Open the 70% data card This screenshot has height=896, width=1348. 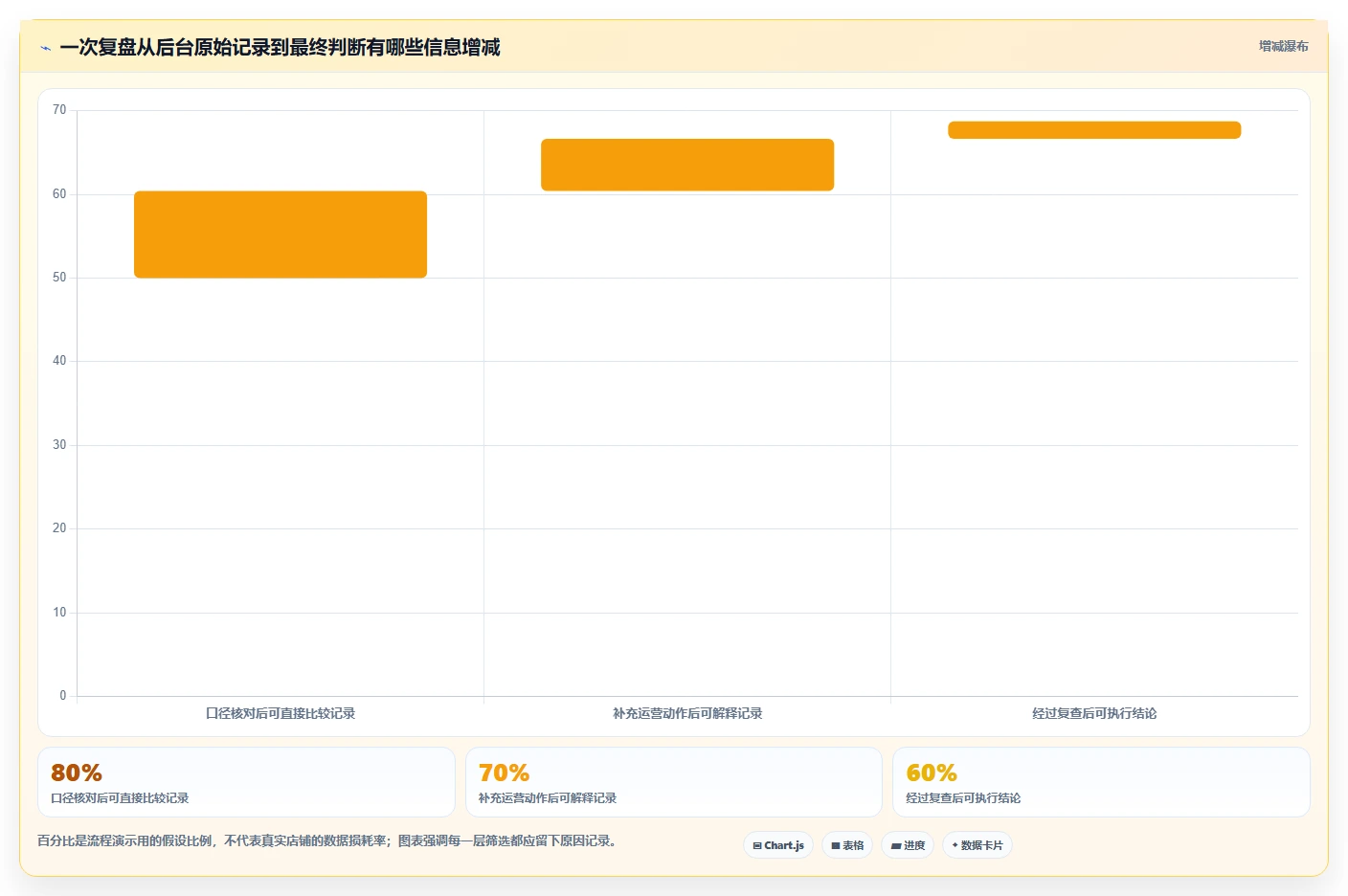(x=674, y=782)
